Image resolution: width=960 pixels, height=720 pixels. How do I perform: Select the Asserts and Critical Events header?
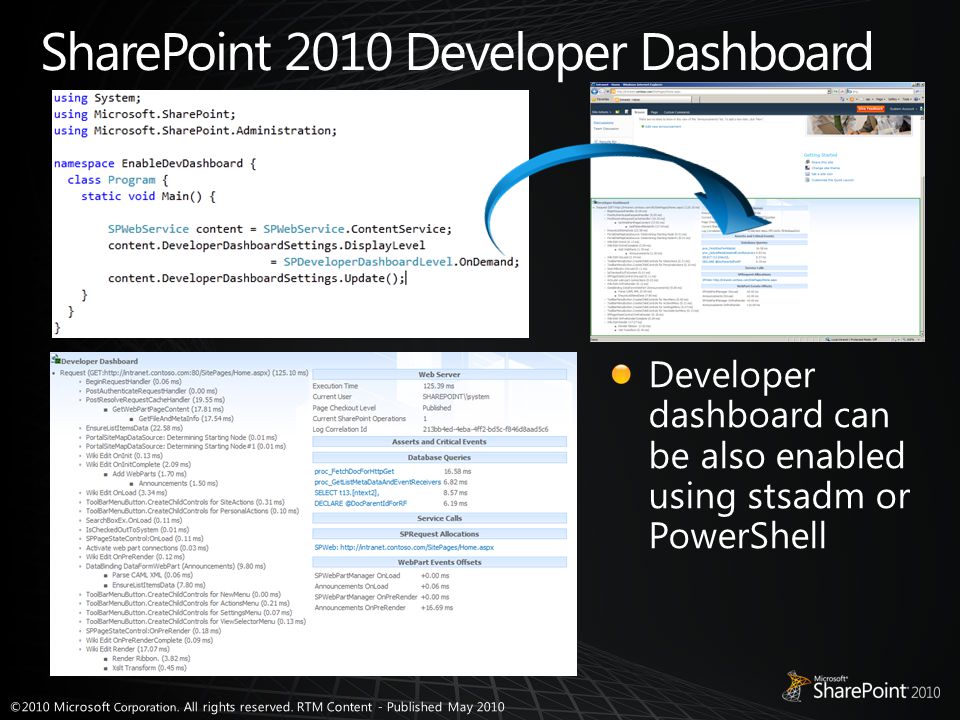click(x=440, y=441)
